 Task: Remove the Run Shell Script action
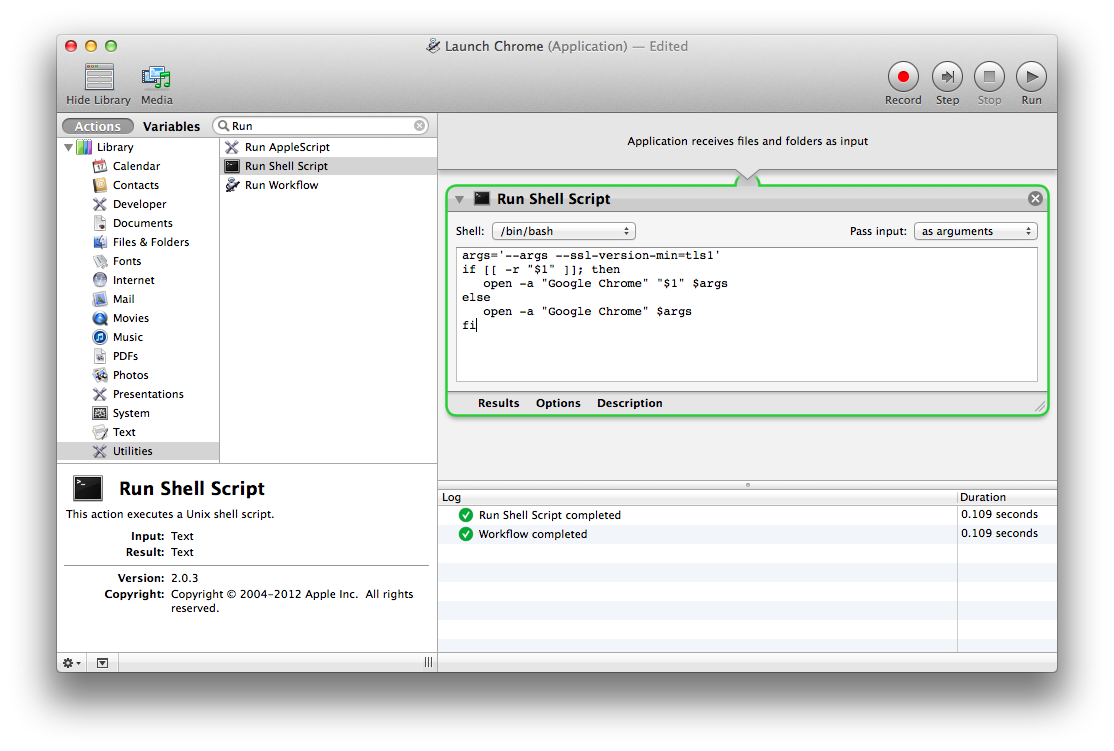1035,199
